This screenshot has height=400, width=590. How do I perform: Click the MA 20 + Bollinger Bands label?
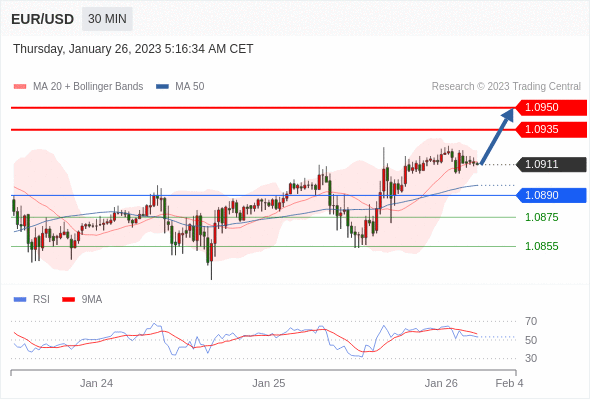pos(88,87)
